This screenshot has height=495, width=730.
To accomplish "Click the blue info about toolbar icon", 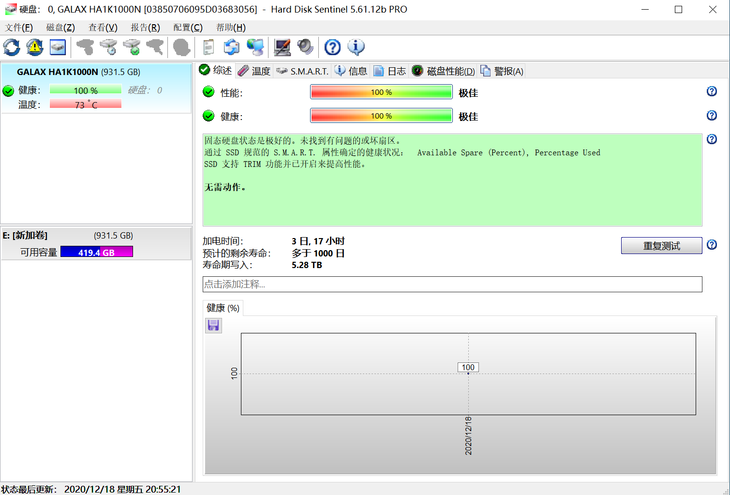I will point(356,47).
